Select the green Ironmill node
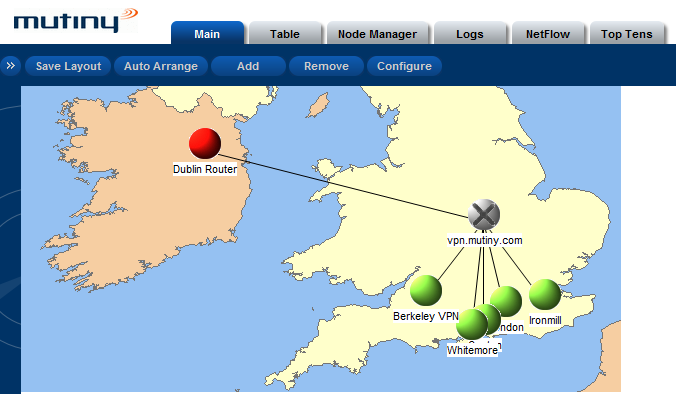The image size is (676, 394). click(x=545, y=295)
